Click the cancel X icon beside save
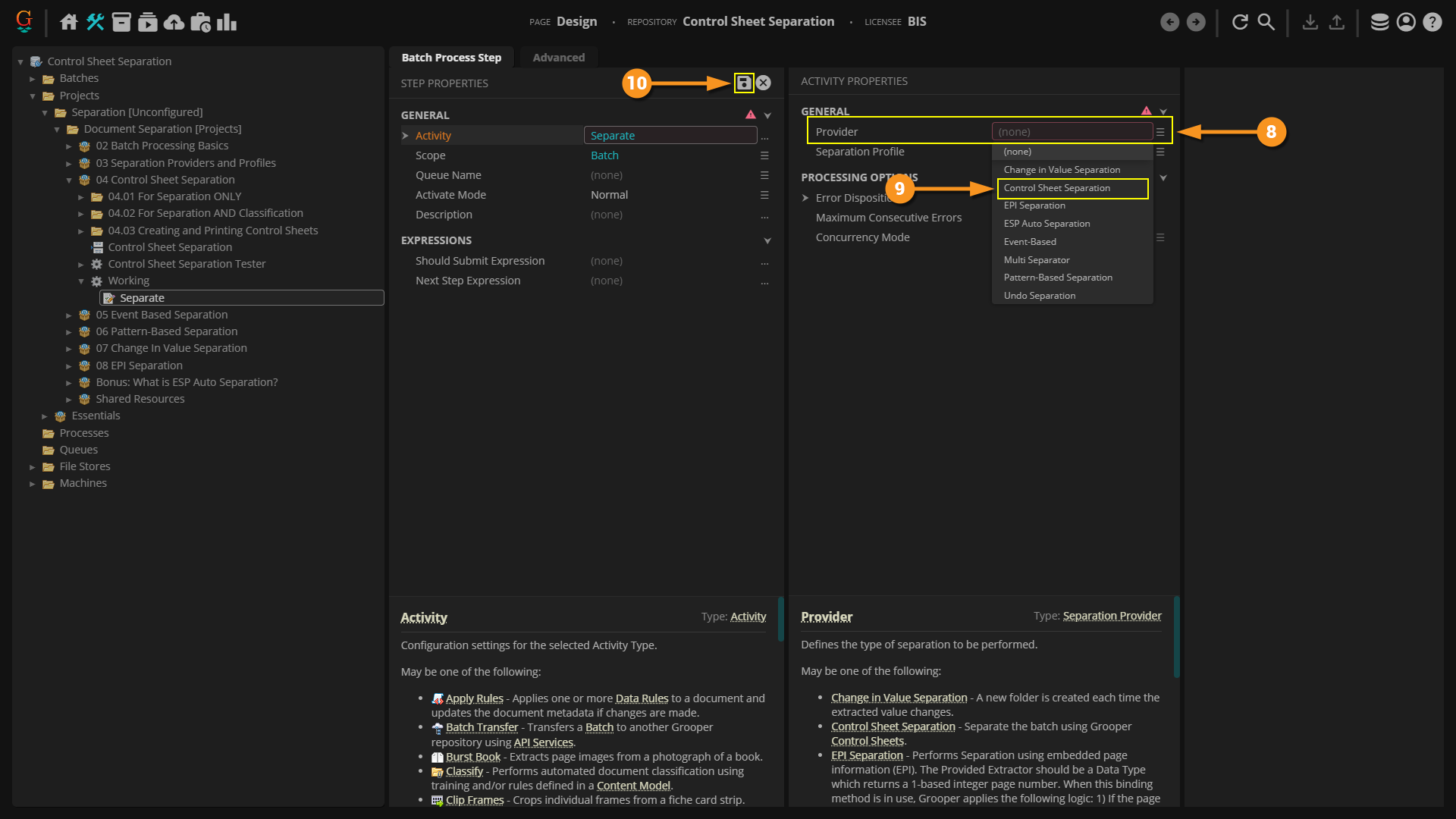1456x819 pixels. (764, 83)
